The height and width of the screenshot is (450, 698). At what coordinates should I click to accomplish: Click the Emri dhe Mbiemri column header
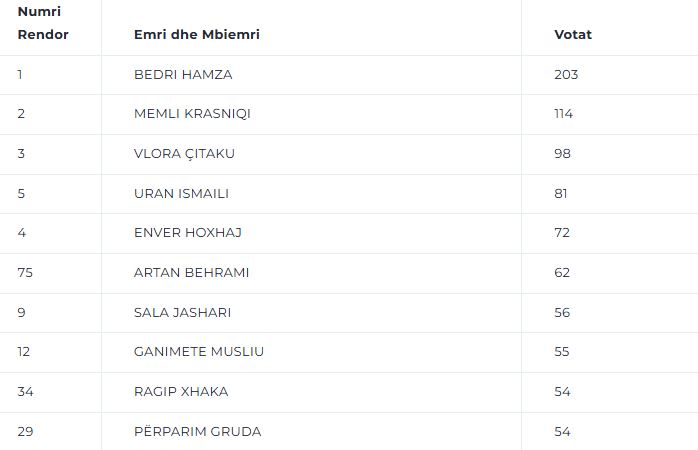click(197, 34)
